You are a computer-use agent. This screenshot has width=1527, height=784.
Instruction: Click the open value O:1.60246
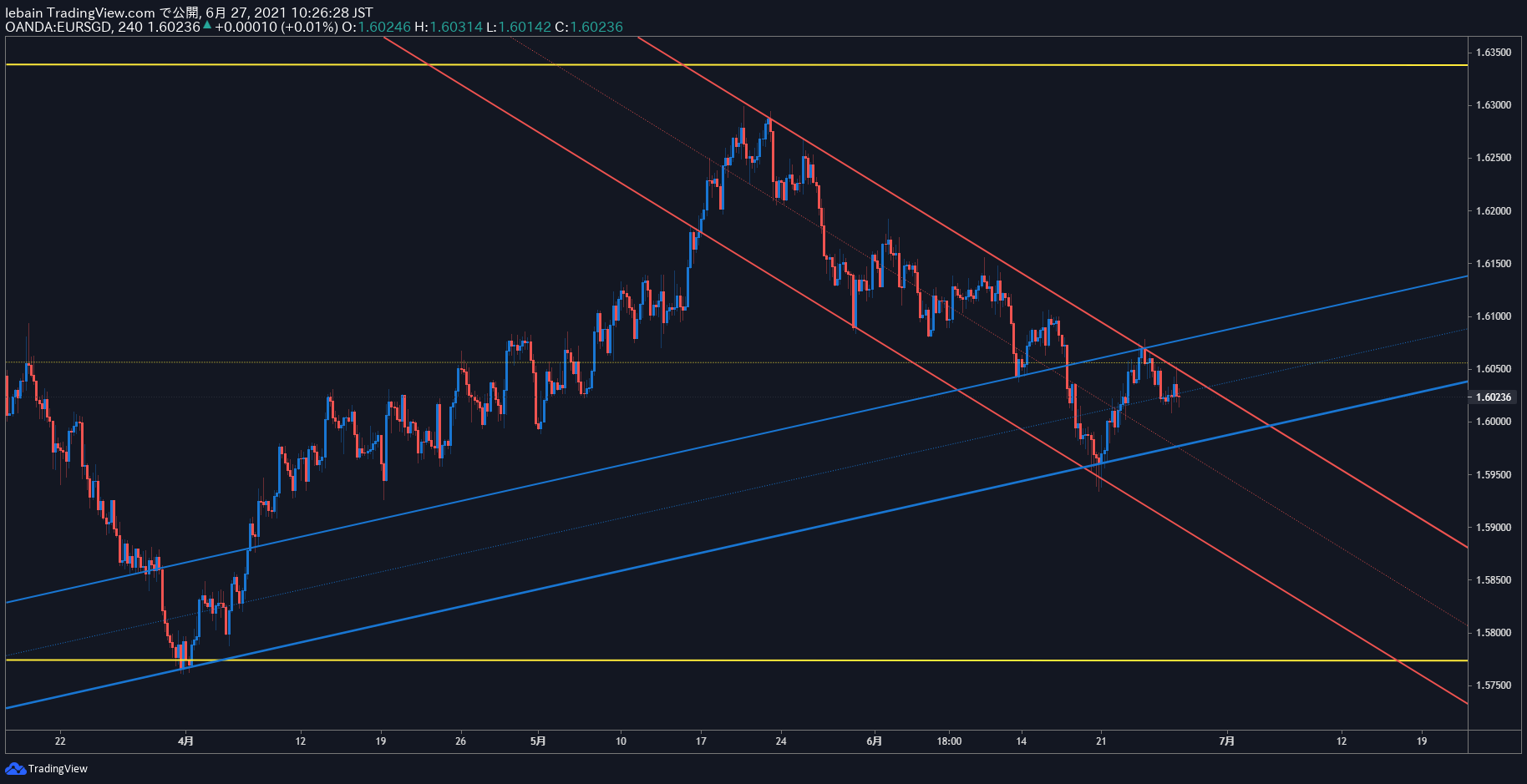point(377,27)
